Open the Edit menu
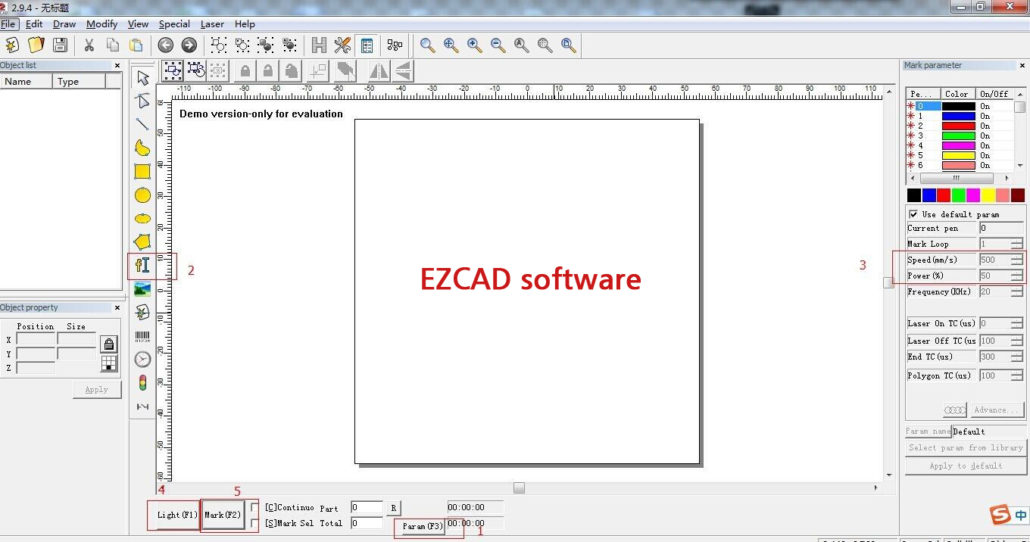Screen dimensions: 1030x542 34,24
